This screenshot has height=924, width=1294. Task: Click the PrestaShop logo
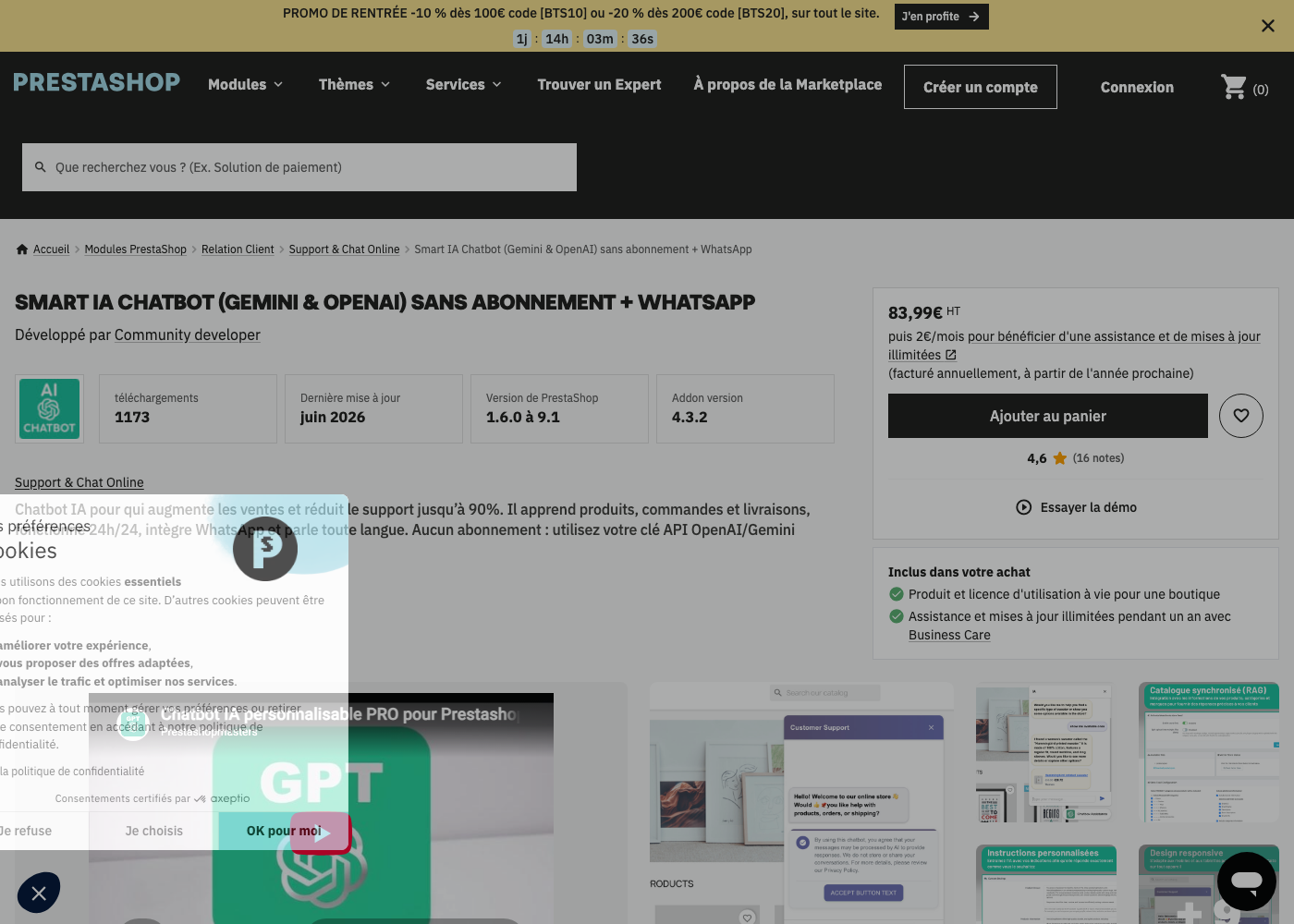tap(97, 82)
